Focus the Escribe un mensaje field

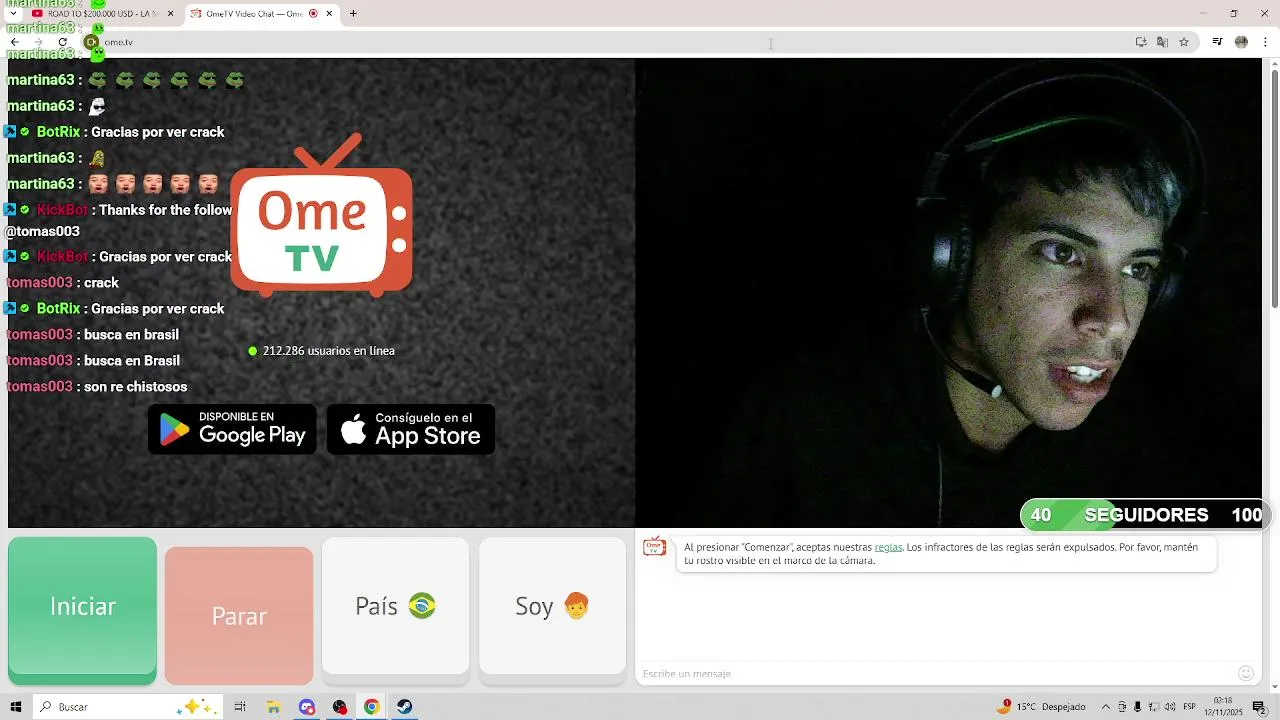(x=935, y=674)
